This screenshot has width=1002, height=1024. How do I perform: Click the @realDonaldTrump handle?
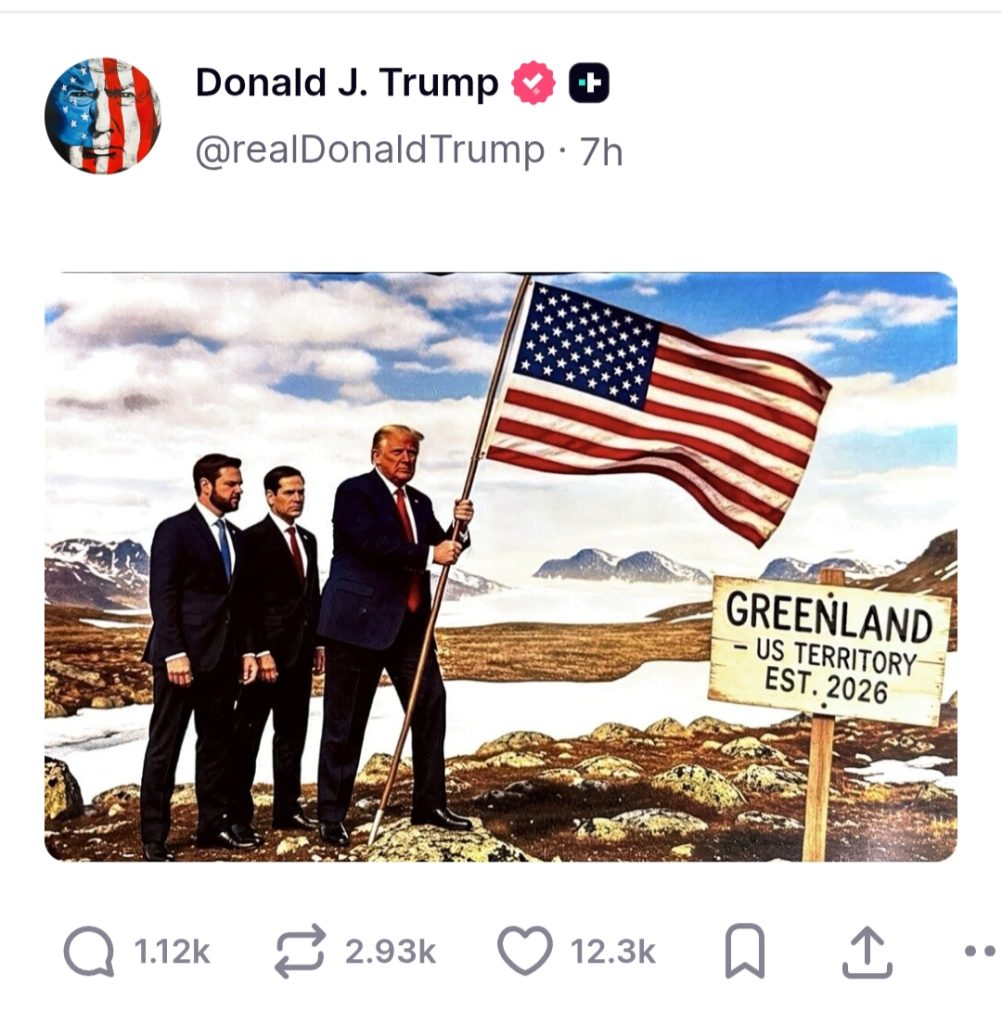(370, 150)
